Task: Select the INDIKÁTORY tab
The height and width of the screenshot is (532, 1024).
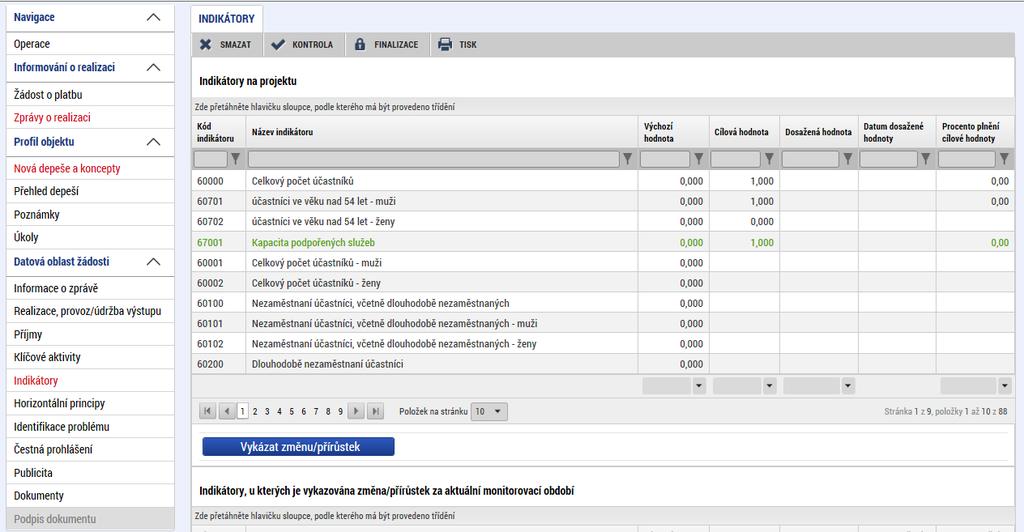Action: pyautogui.click(x=227, y=19)
